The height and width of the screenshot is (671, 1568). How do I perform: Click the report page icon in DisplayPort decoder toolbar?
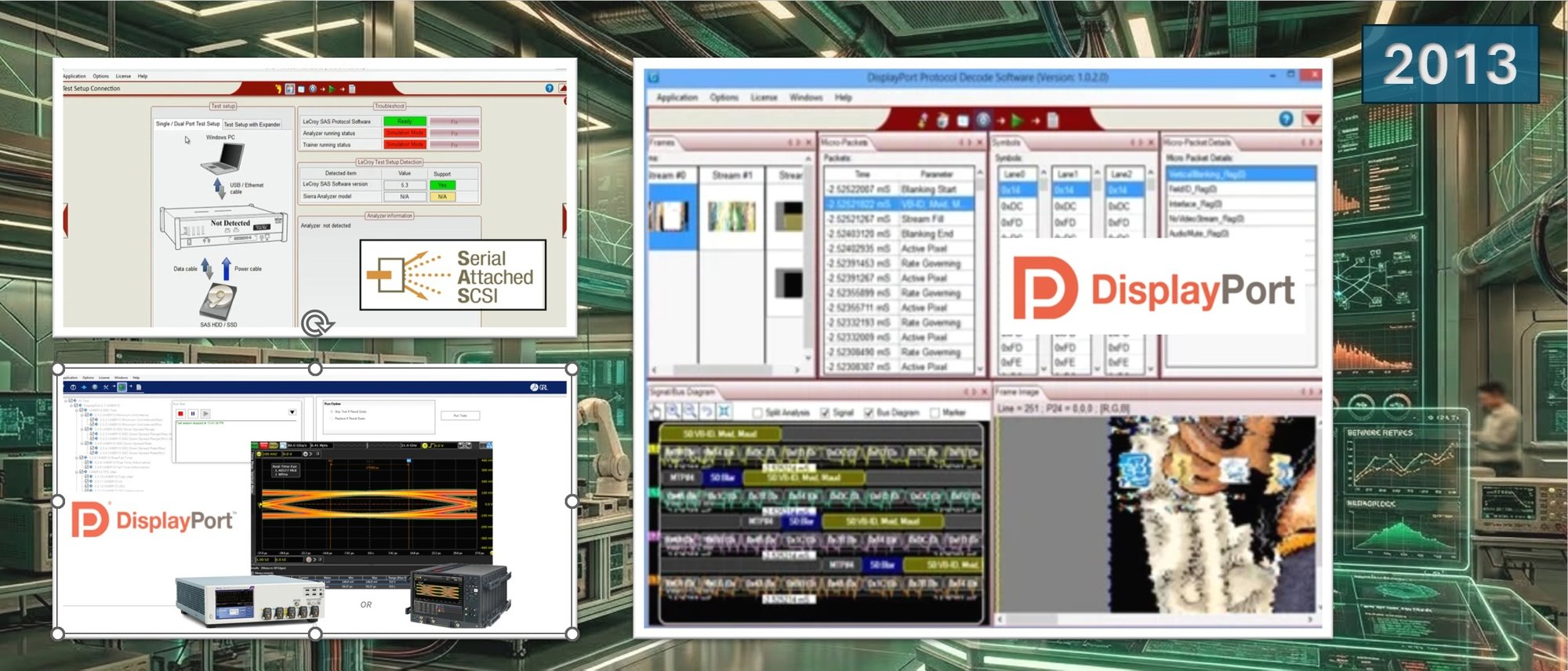(x=1053, y=120)
